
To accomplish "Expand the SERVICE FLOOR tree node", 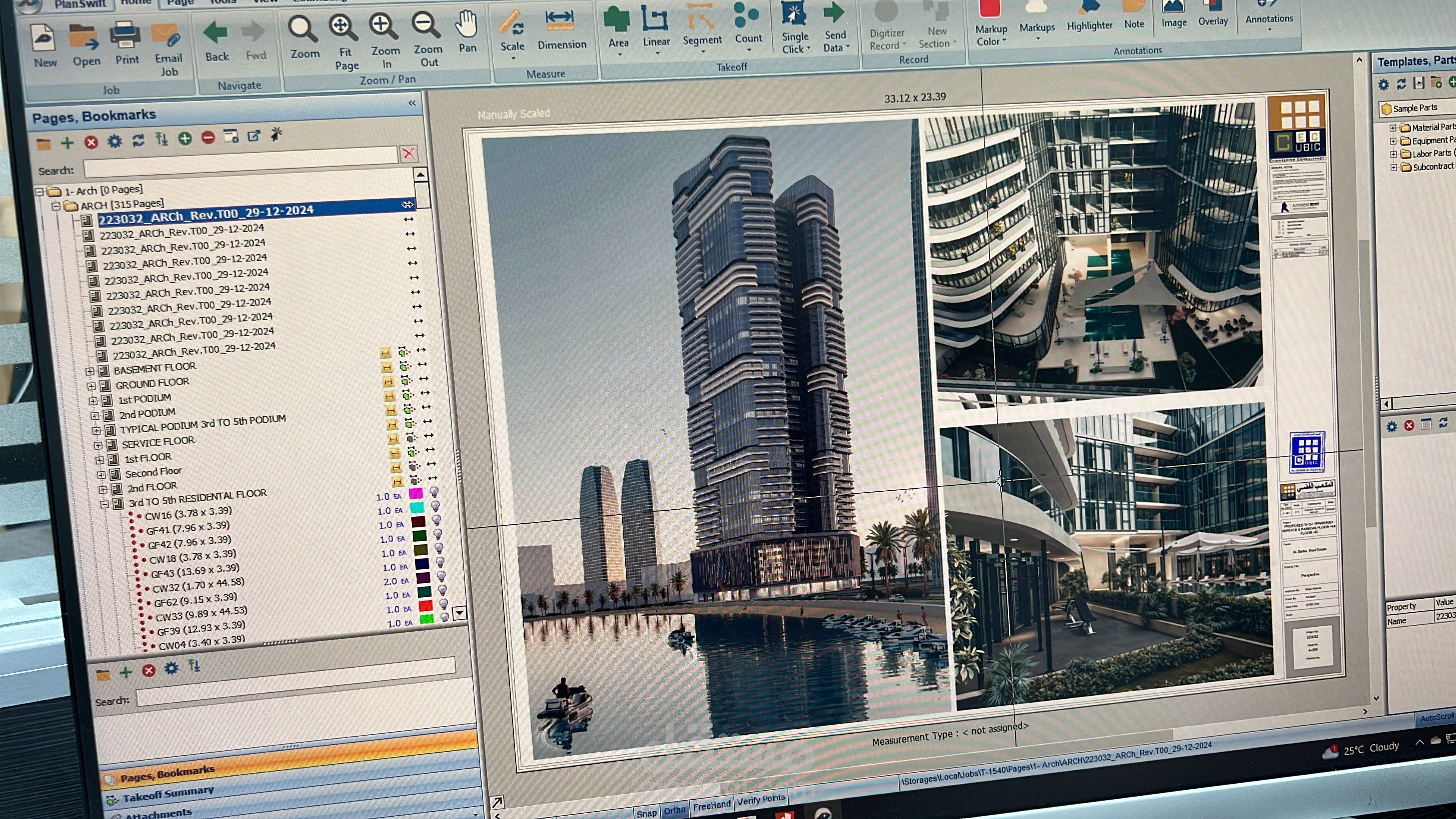I will pos(98,446).
